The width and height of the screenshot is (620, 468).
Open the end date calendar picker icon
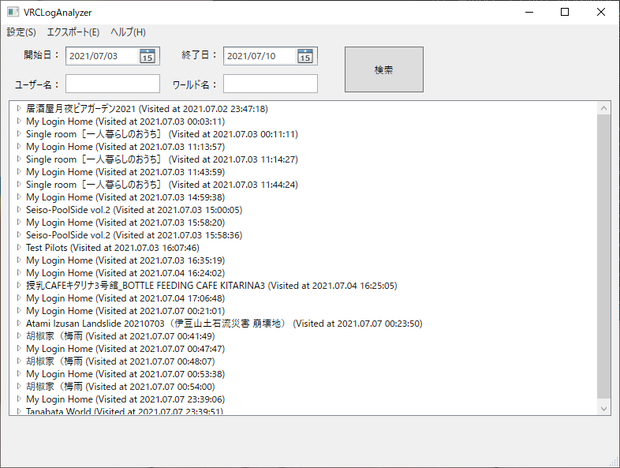(x=305, y=56)
